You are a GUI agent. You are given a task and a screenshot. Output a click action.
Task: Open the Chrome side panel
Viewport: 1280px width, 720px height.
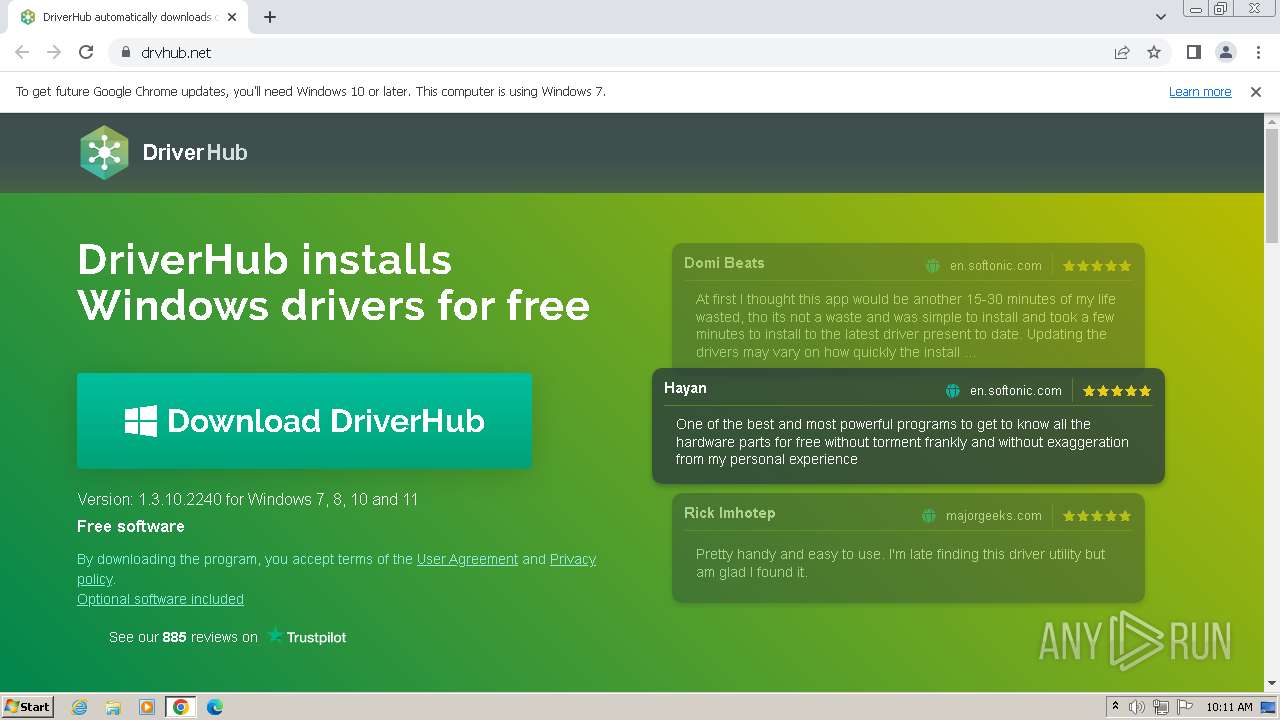(1193, 52)
